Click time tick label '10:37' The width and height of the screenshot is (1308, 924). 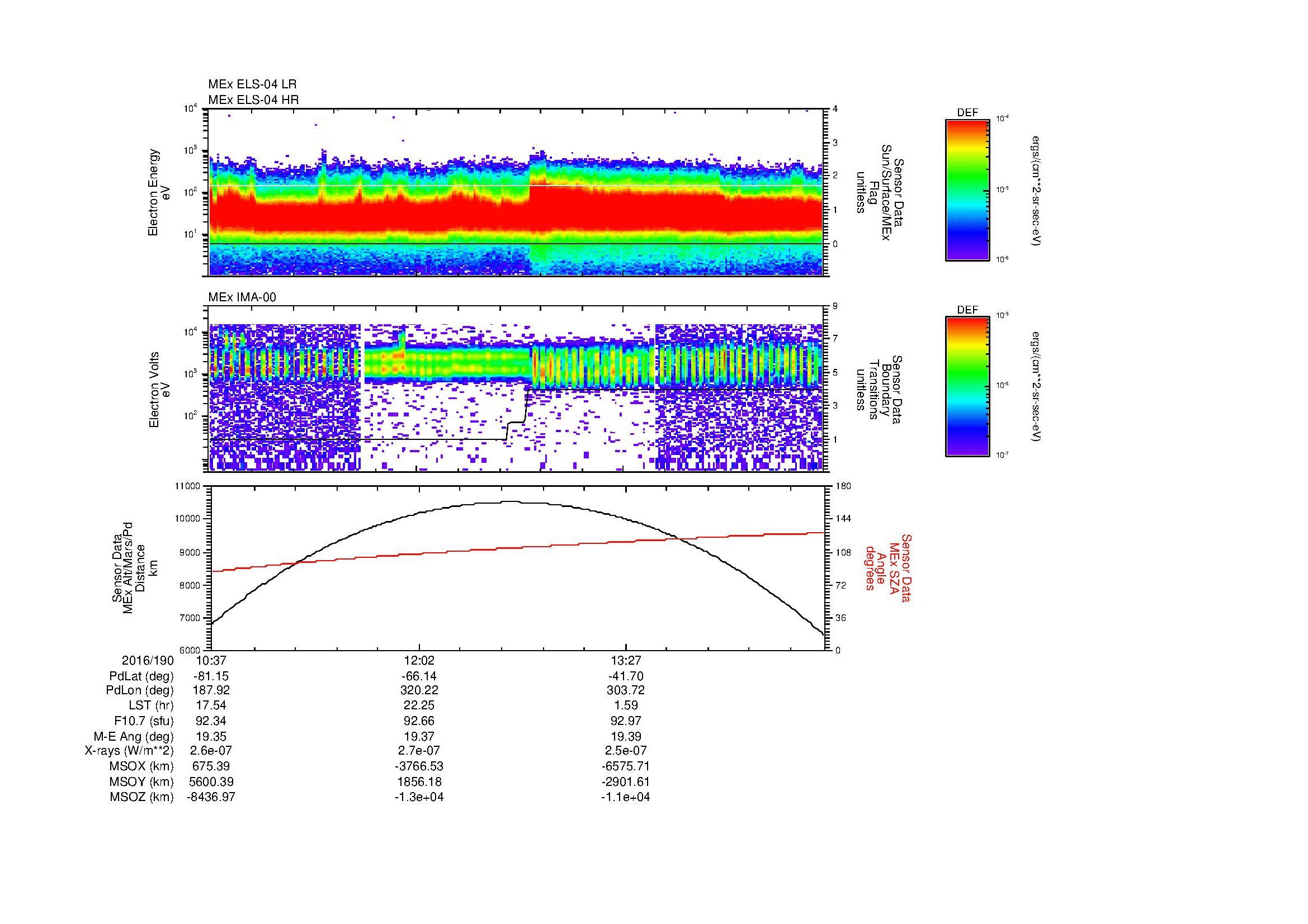[x=211, y=660]
